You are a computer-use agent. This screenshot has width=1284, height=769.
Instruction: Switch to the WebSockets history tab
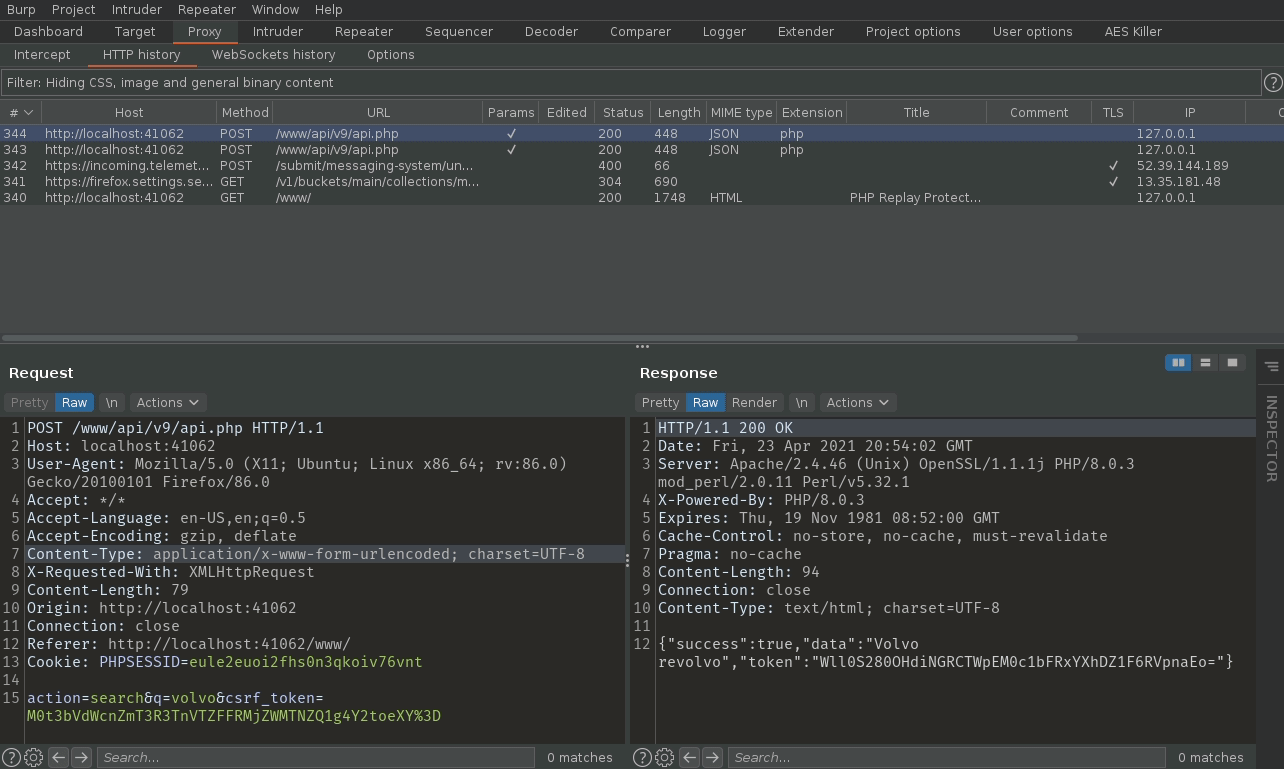point(273,54)
